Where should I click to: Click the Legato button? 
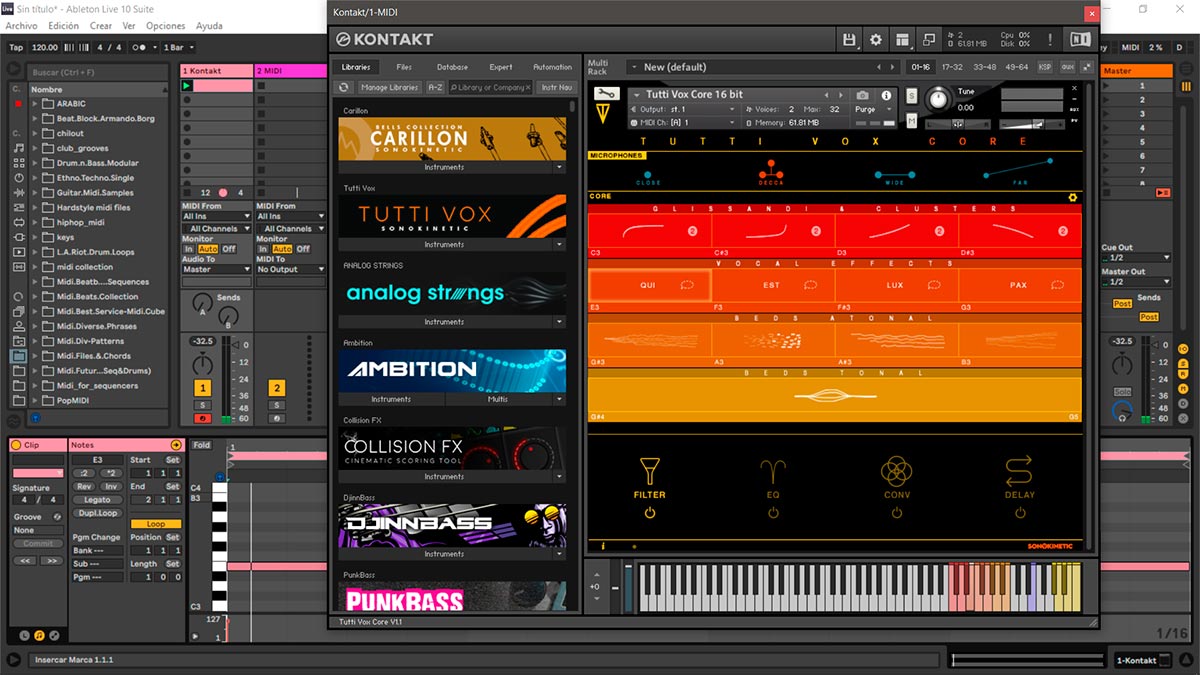pyautogui.click(x=97, y=499)
